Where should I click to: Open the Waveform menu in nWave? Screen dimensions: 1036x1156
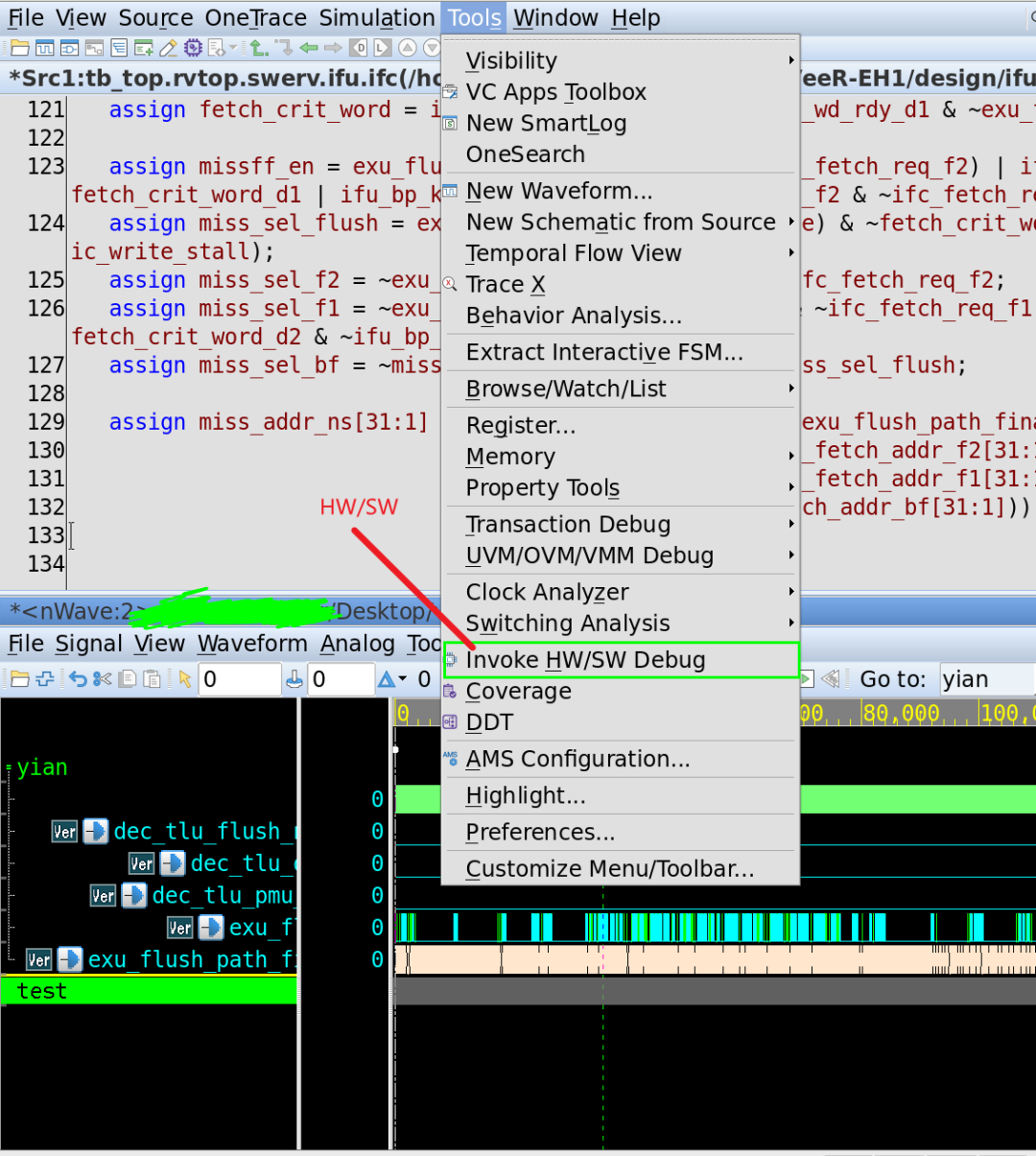(253, 644)
